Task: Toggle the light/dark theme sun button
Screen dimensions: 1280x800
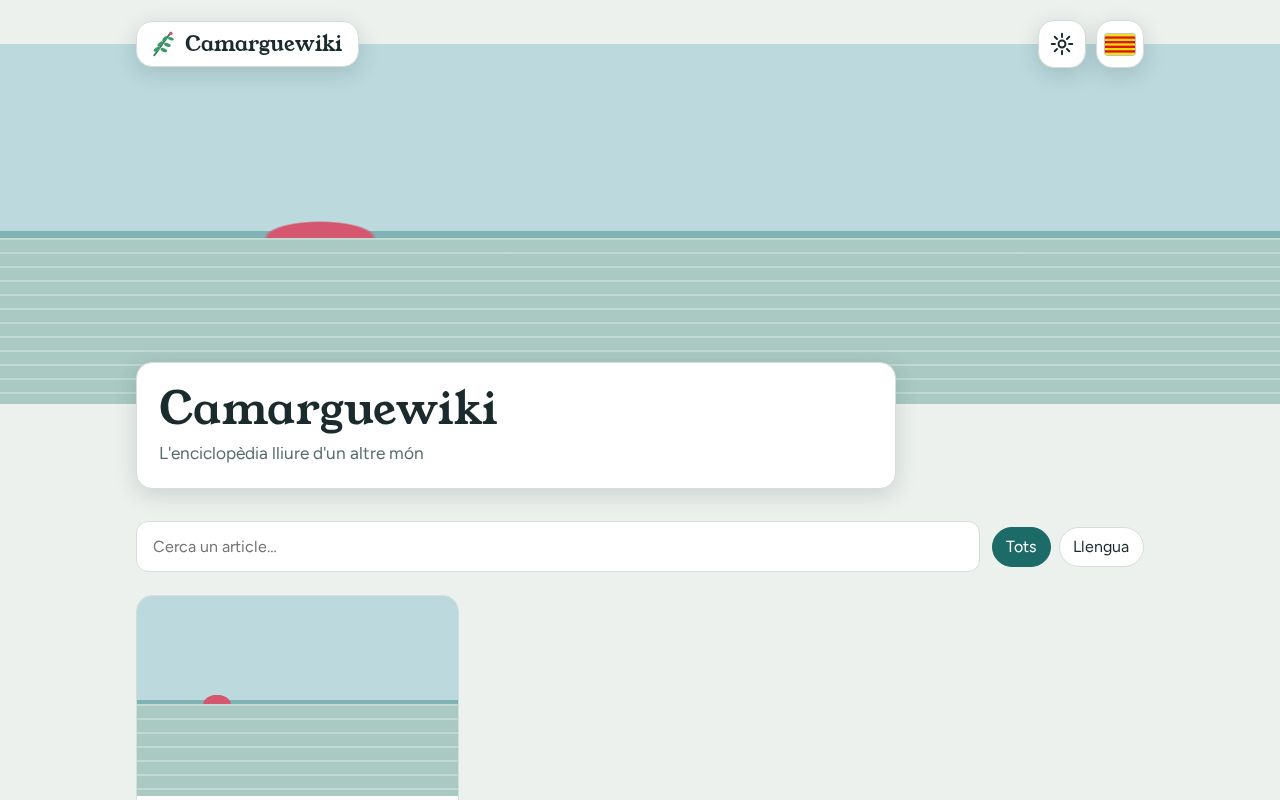Action: (x=1062, y=44)
